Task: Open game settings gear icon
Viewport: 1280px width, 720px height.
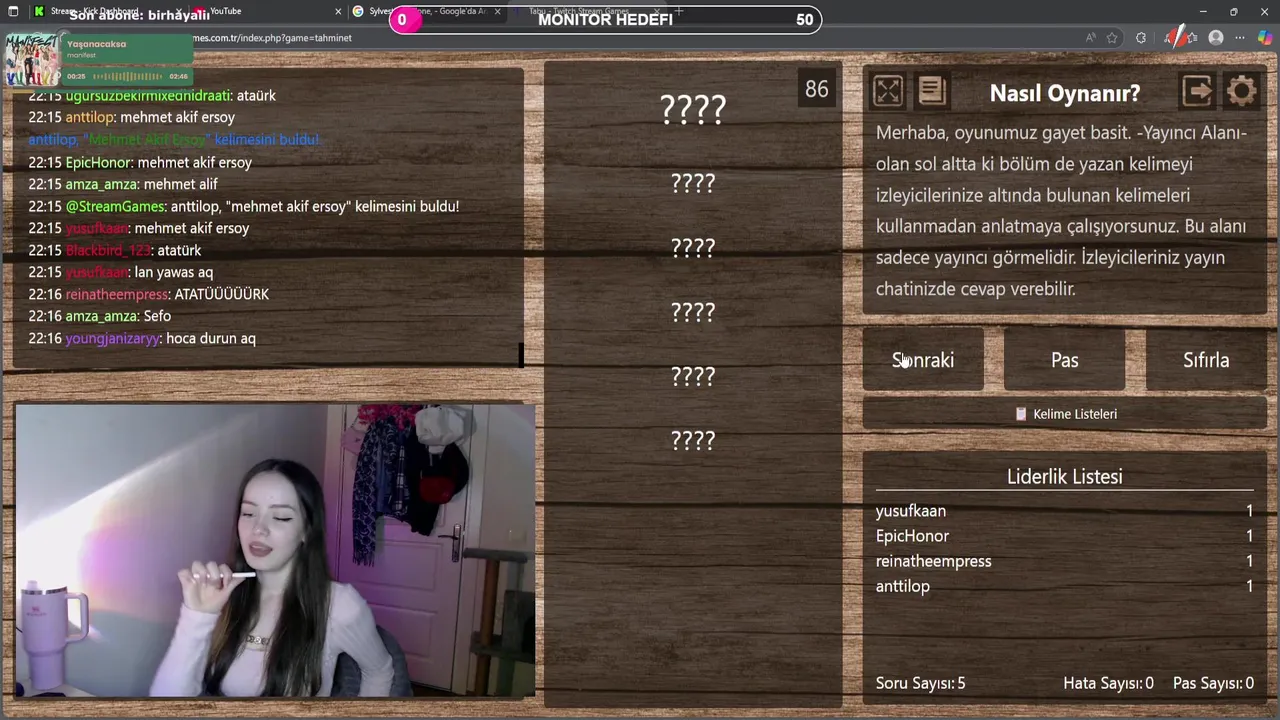Action: click(1241, 92)
